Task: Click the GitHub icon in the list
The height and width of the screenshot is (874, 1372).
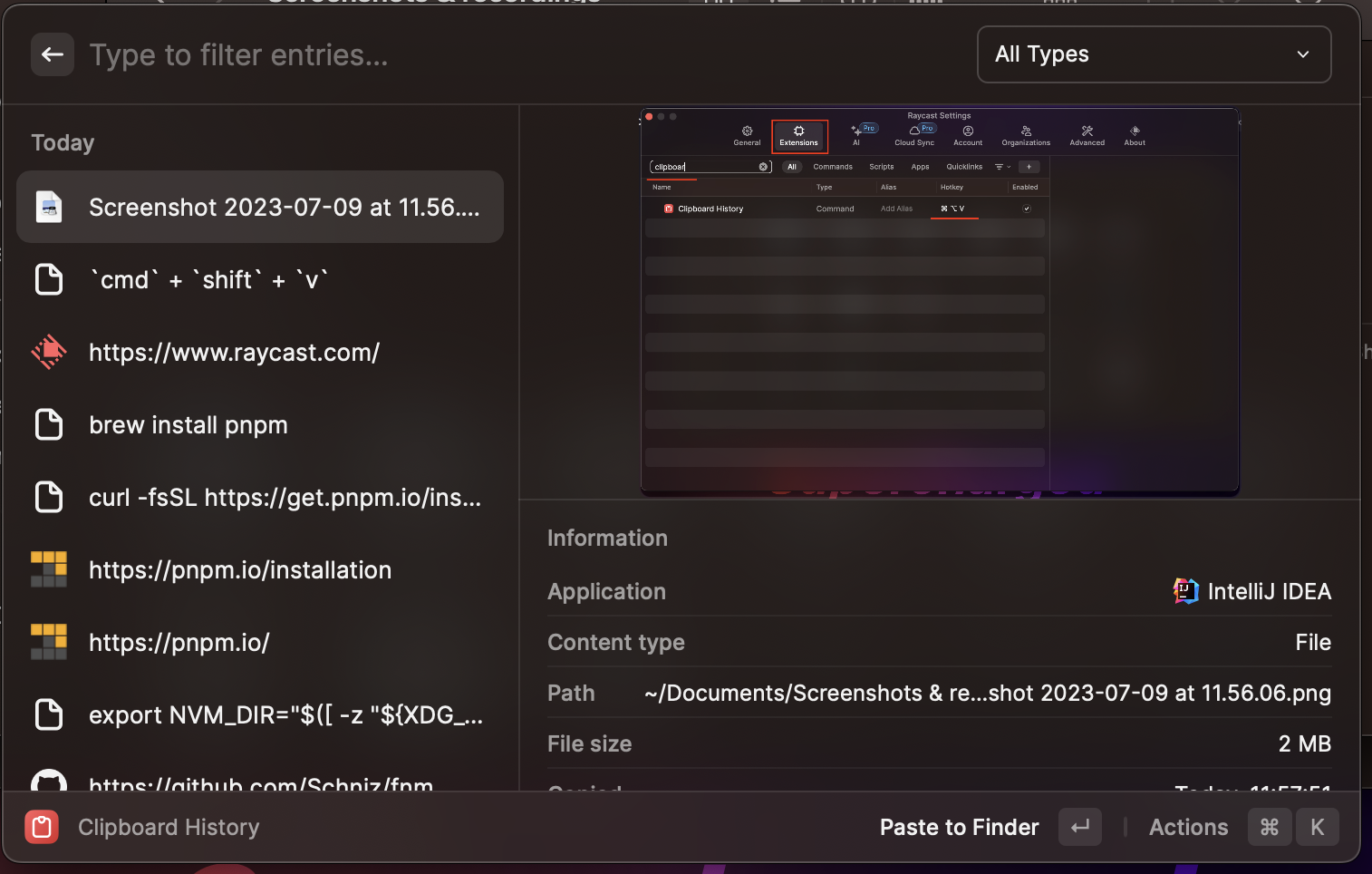Action: coord(49,781)
